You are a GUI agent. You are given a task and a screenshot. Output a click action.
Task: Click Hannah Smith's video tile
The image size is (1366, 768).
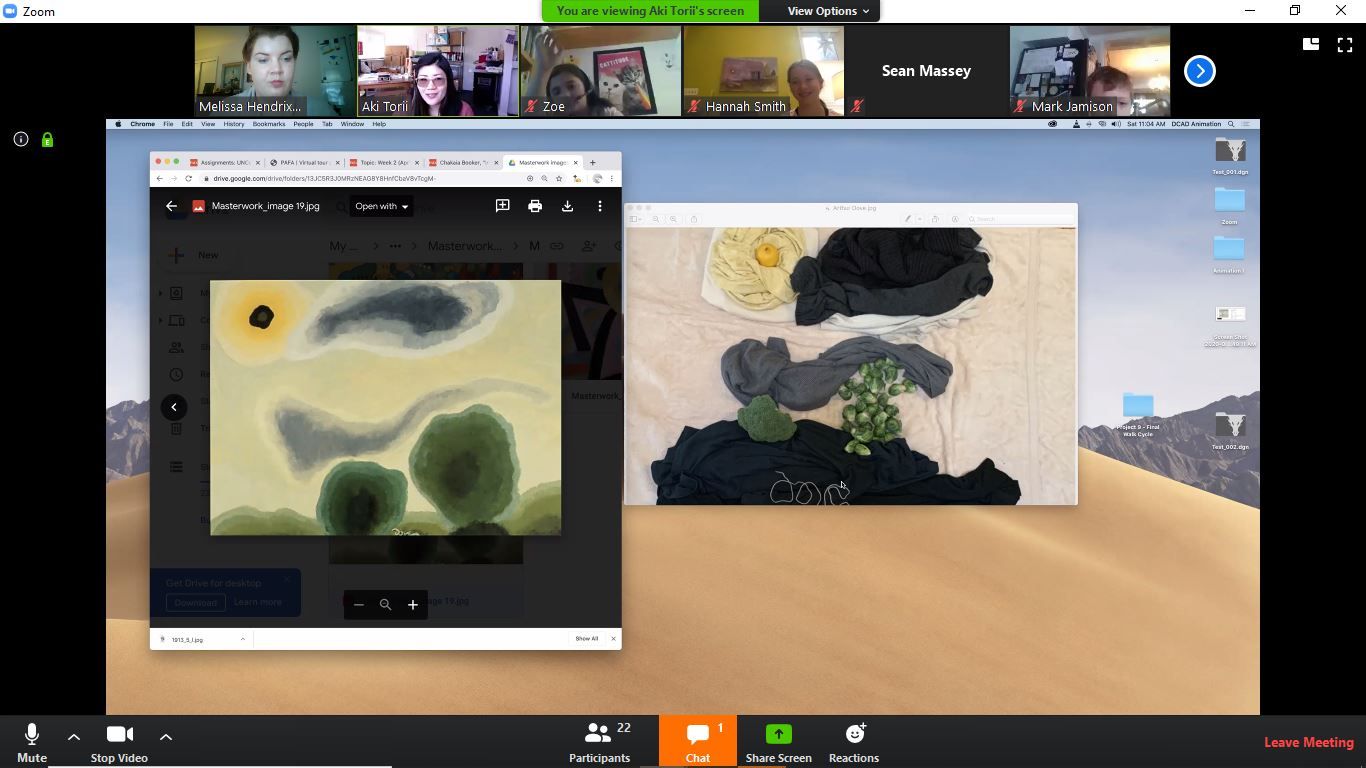coord(763,70)
